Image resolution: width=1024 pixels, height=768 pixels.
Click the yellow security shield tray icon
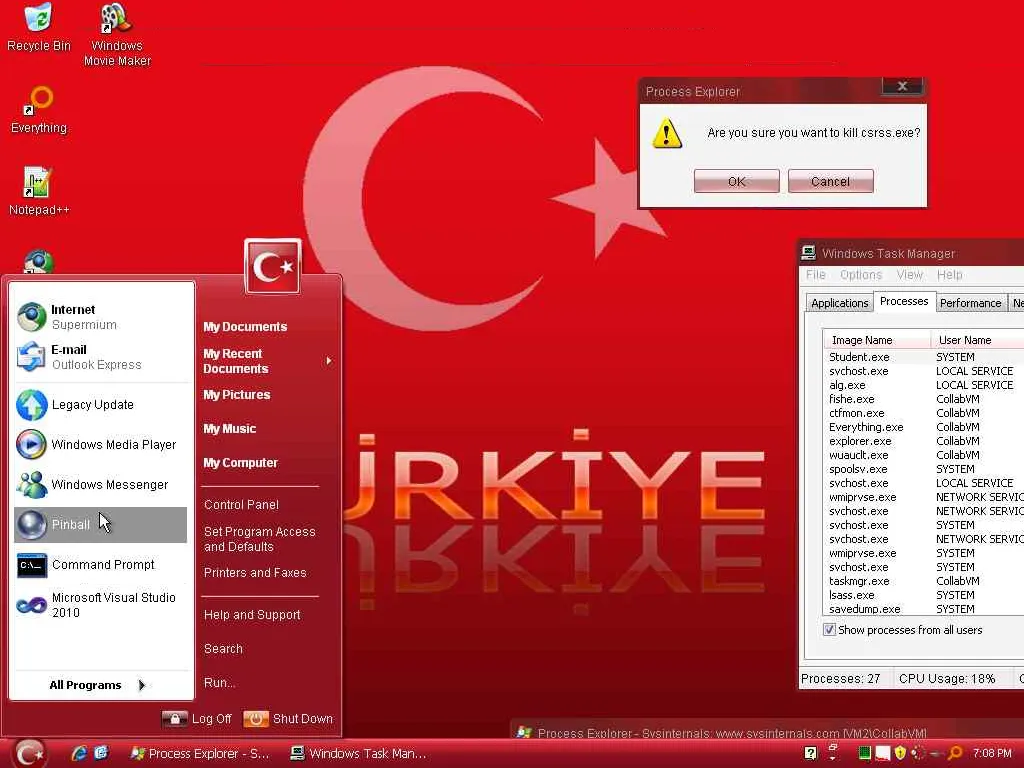[x=900, y=752]
